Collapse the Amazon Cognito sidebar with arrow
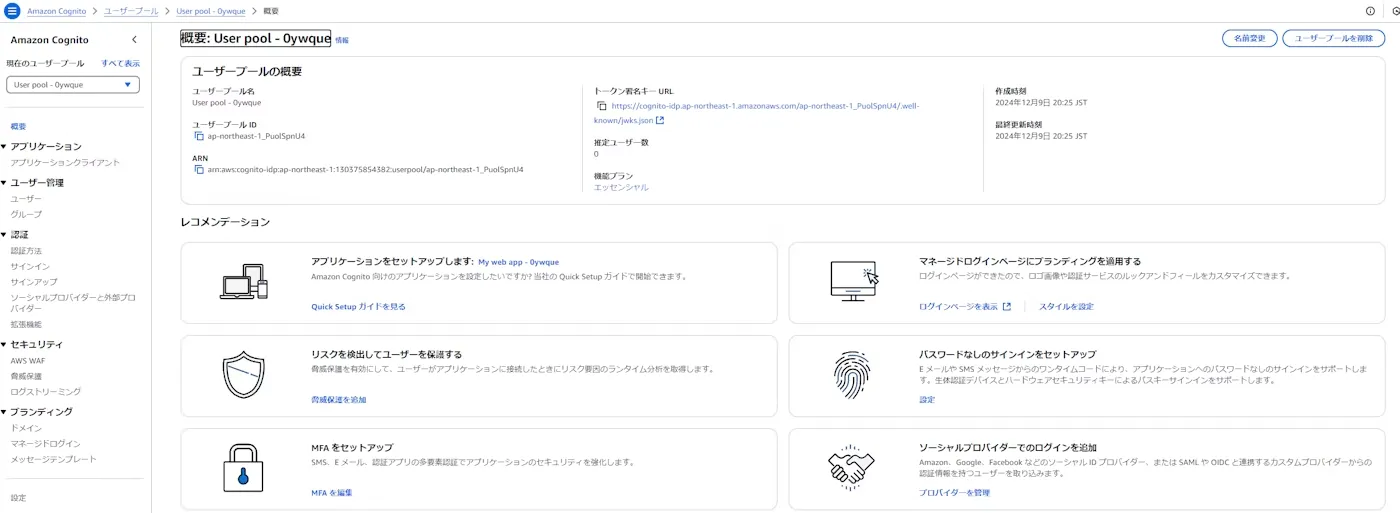 pyautogui.click(x=134, y=40)
